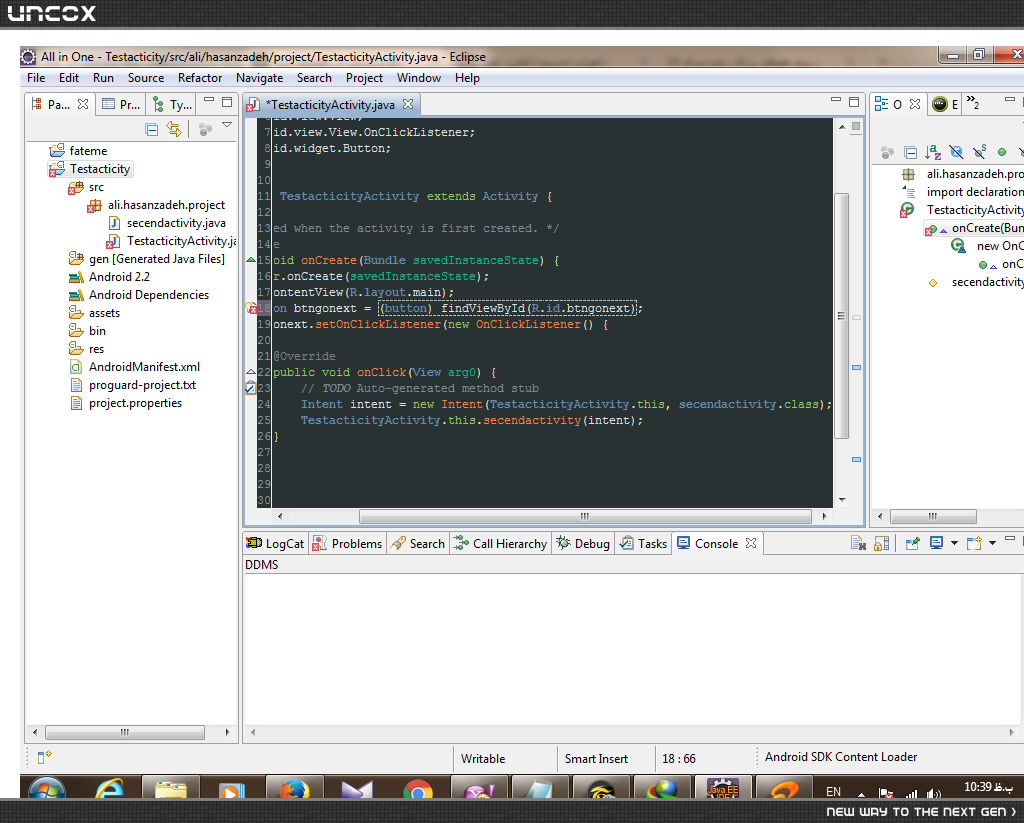The width and height of the screenshot is (1024, 823).
Task: Open the Project menu
Action: 364,78
